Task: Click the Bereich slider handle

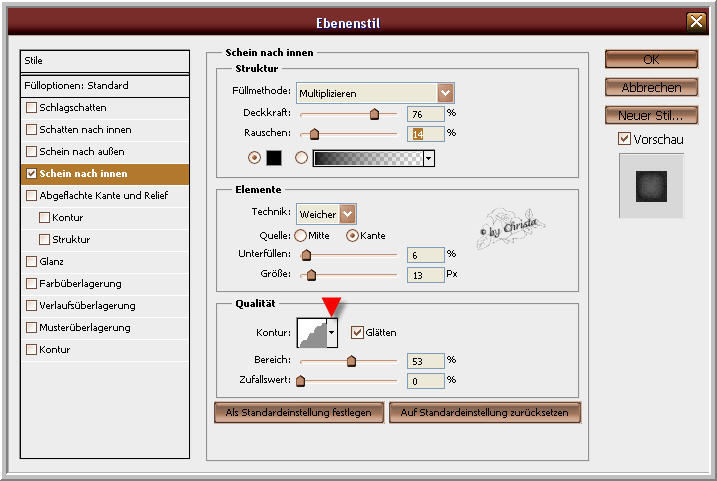Action: 351,361
